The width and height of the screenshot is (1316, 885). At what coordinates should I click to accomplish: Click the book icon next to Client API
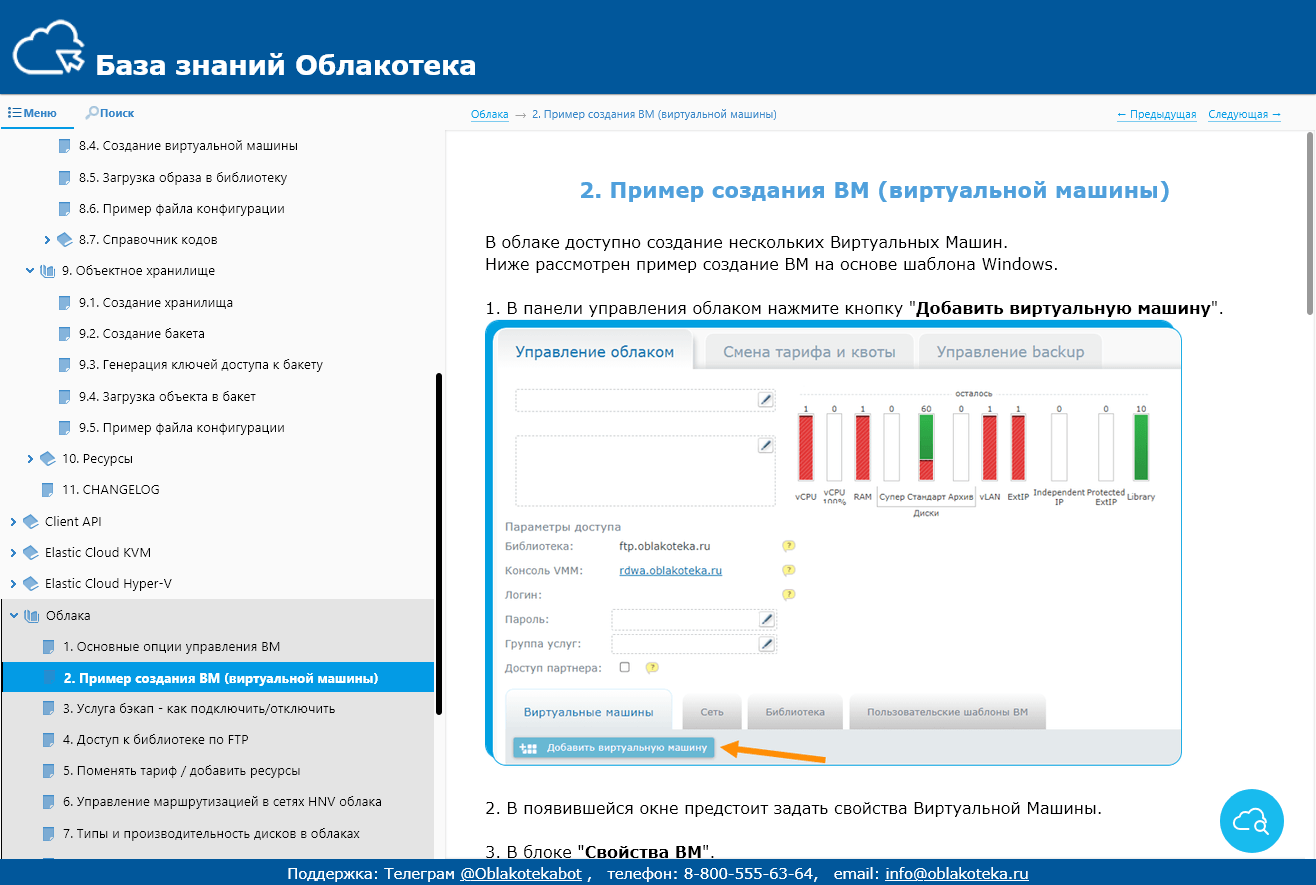(x=30, y=521)
